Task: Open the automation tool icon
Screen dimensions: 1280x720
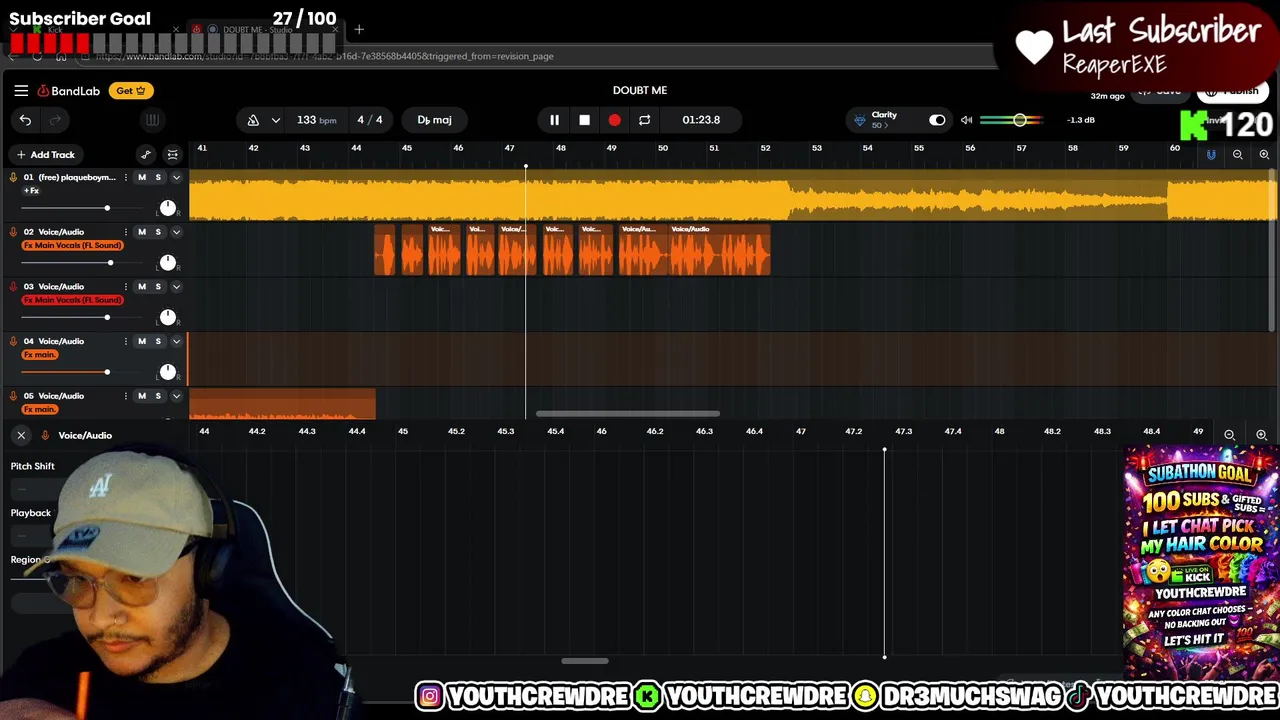Action: point(146,155)
